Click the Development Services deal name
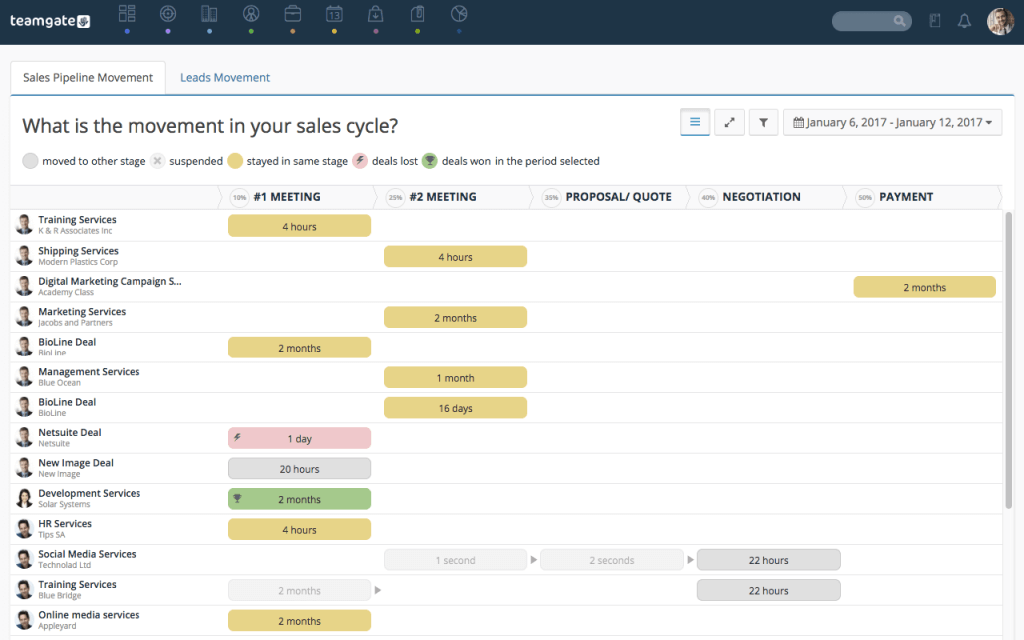The image size is (1024, 640). (x=87, y=493)
